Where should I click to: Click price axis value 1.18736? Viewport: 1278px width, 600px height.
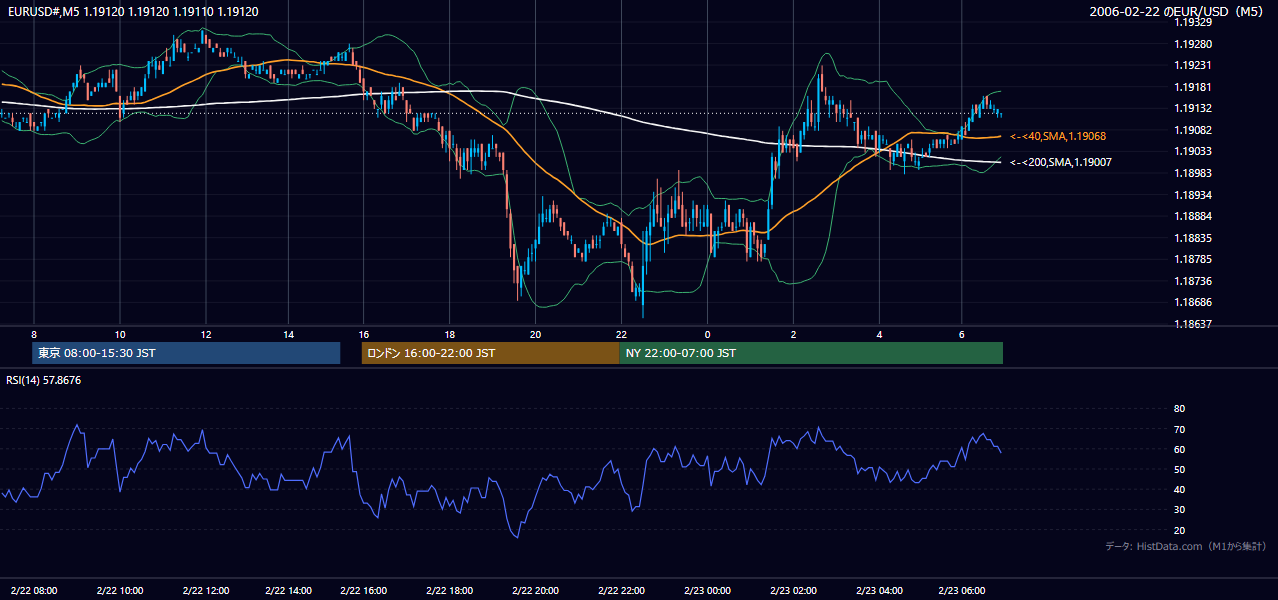(x=1192, y=281)
